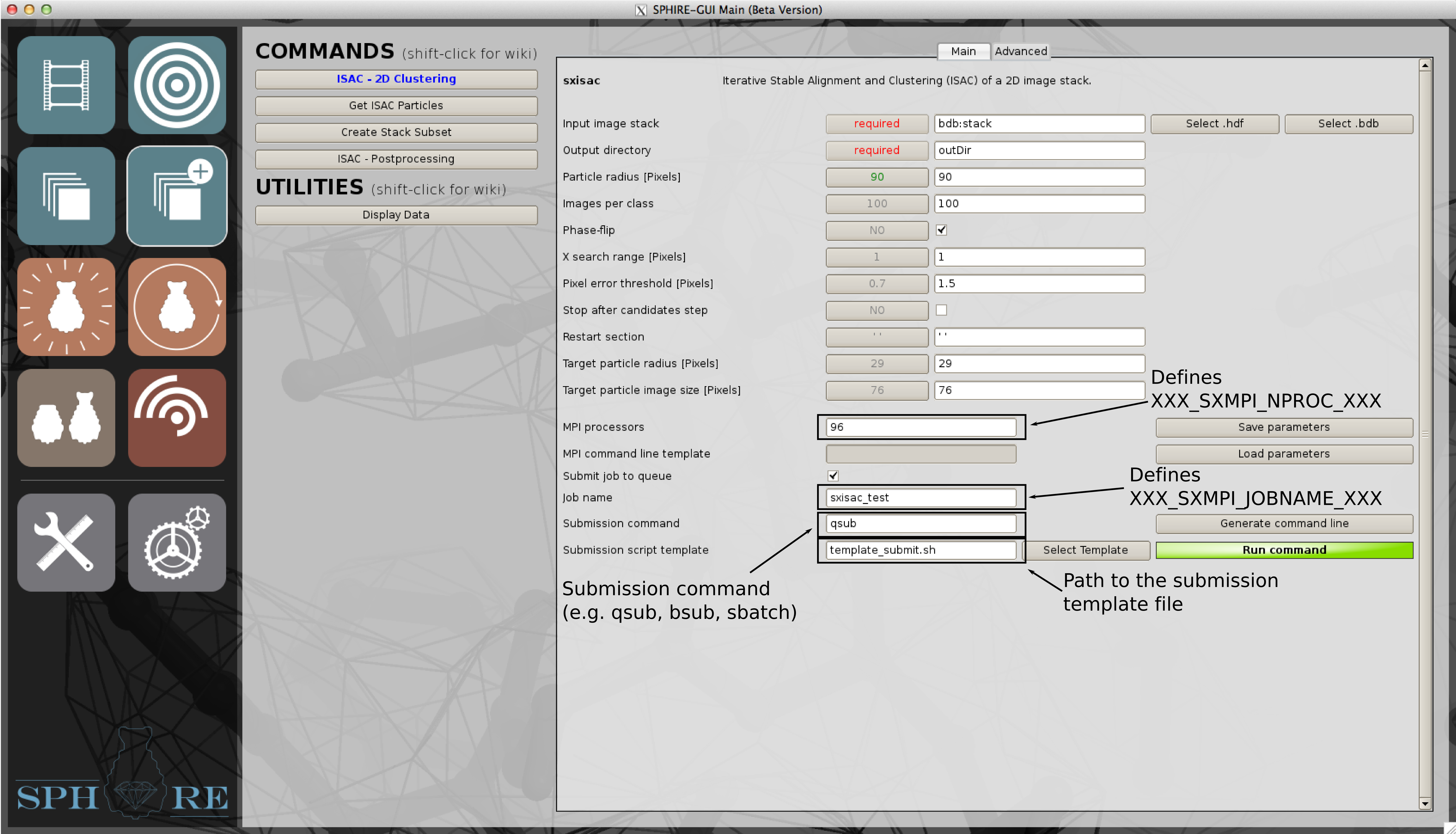Screen dimensions: 1456x834
Task: Uncheck Submit job to queue
Action: pyautogui.click(x=833, y=475)
